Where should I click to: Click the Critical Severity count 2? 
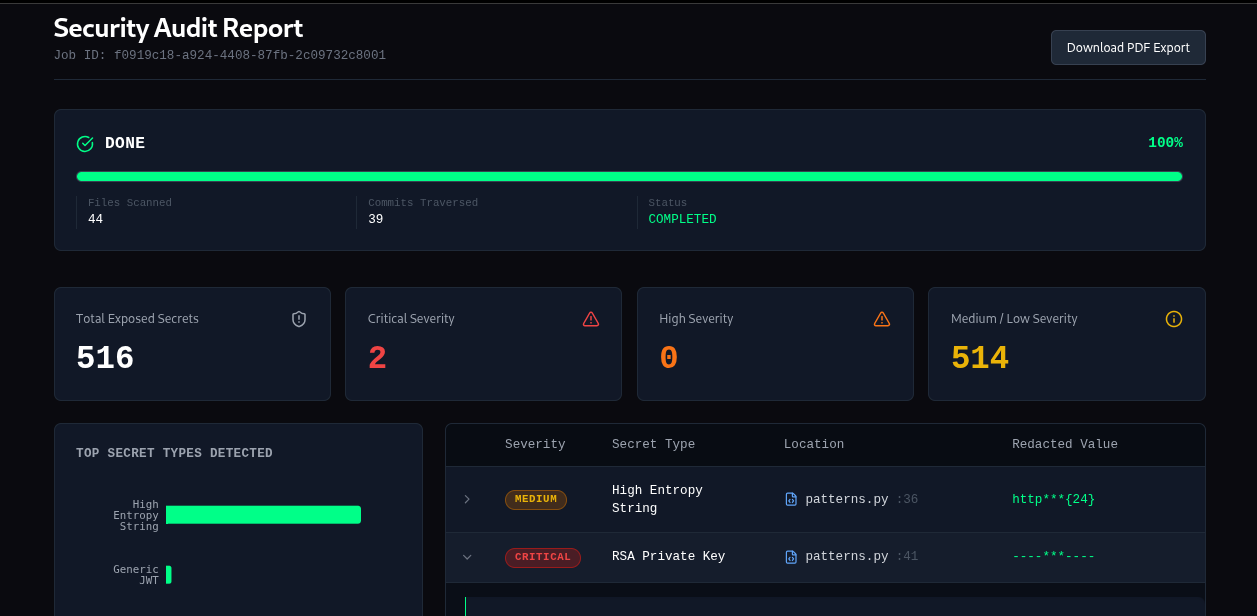tap(377, 358)
